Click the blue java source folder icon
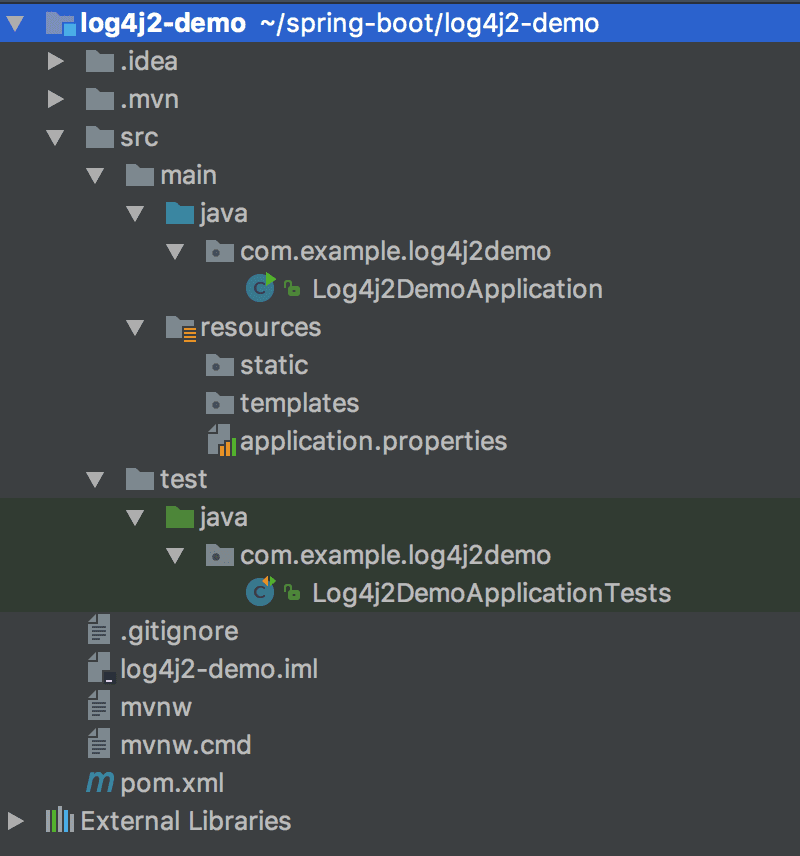 point(180,213)
